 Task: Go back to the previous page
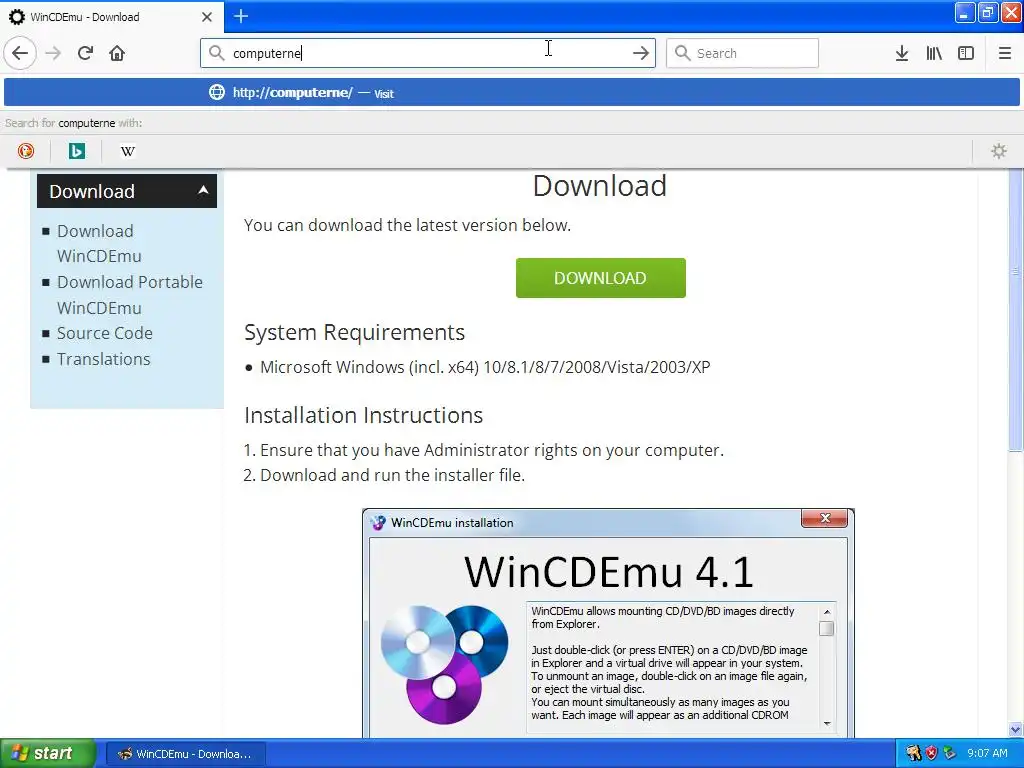click(20, 53)
